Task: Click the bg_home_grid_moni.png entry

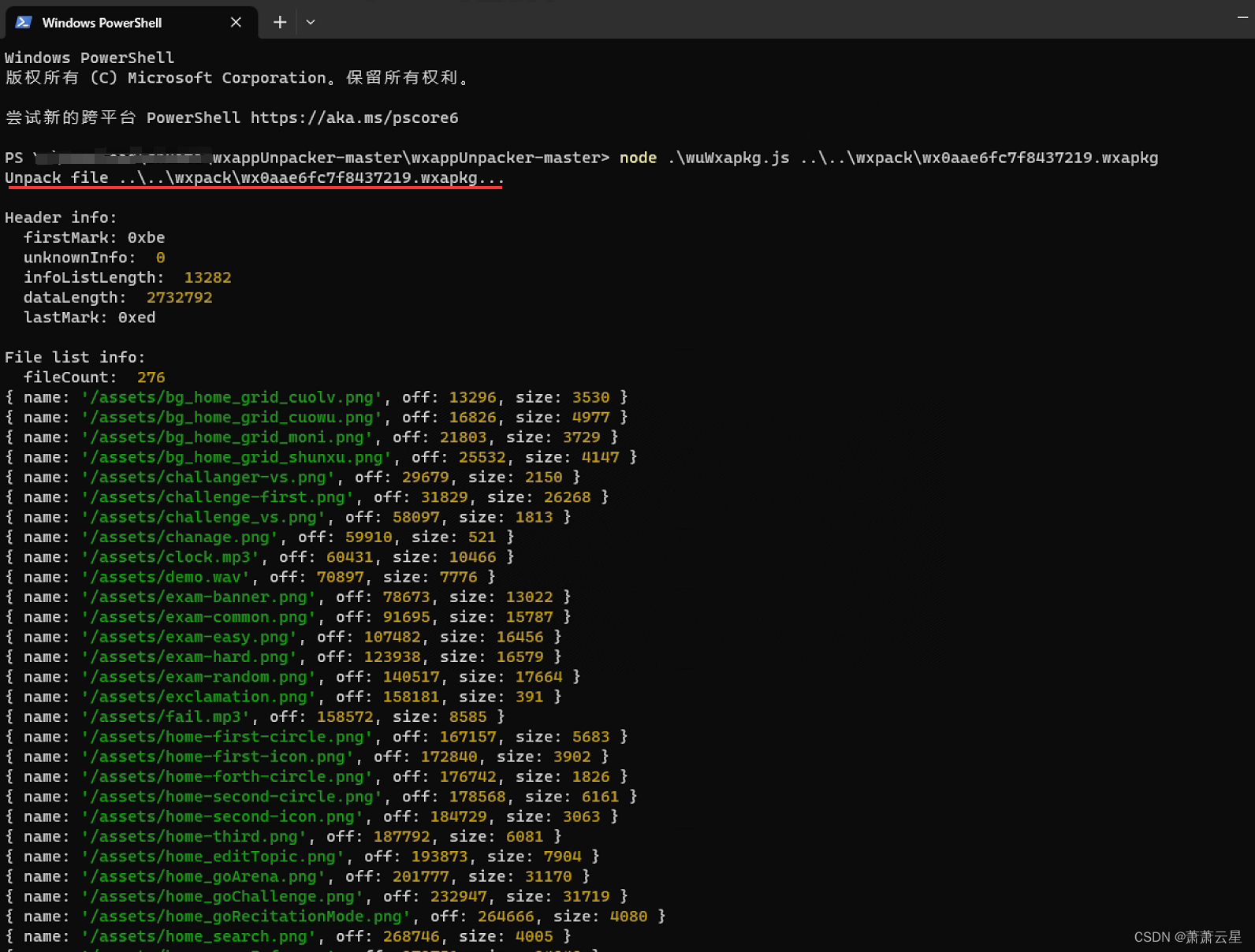Action: [311, 437]
